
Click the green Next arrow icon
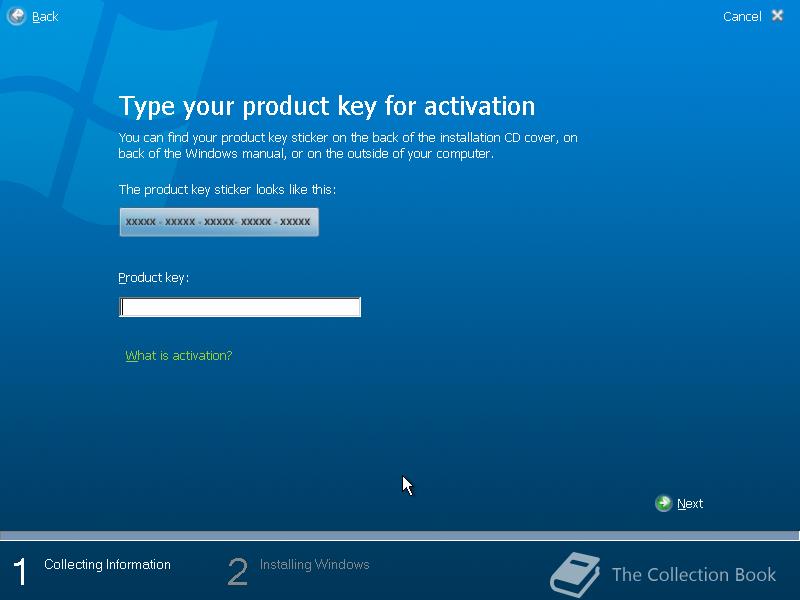663,504
